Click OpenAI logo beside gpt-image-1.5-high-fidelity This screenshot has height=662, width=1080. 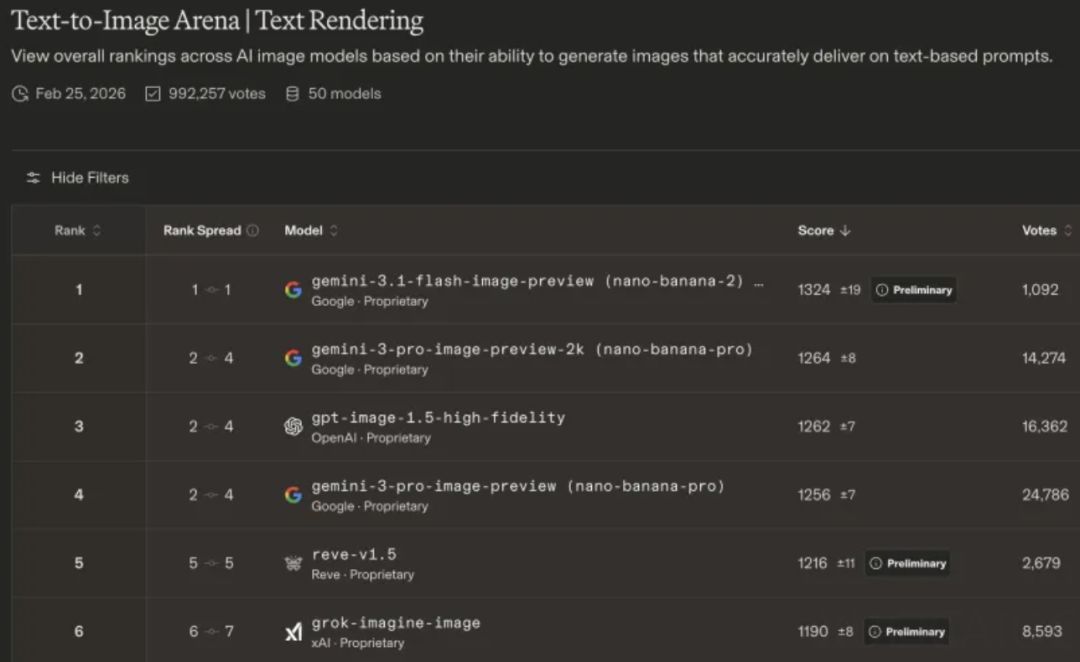(x=293, y=427)
